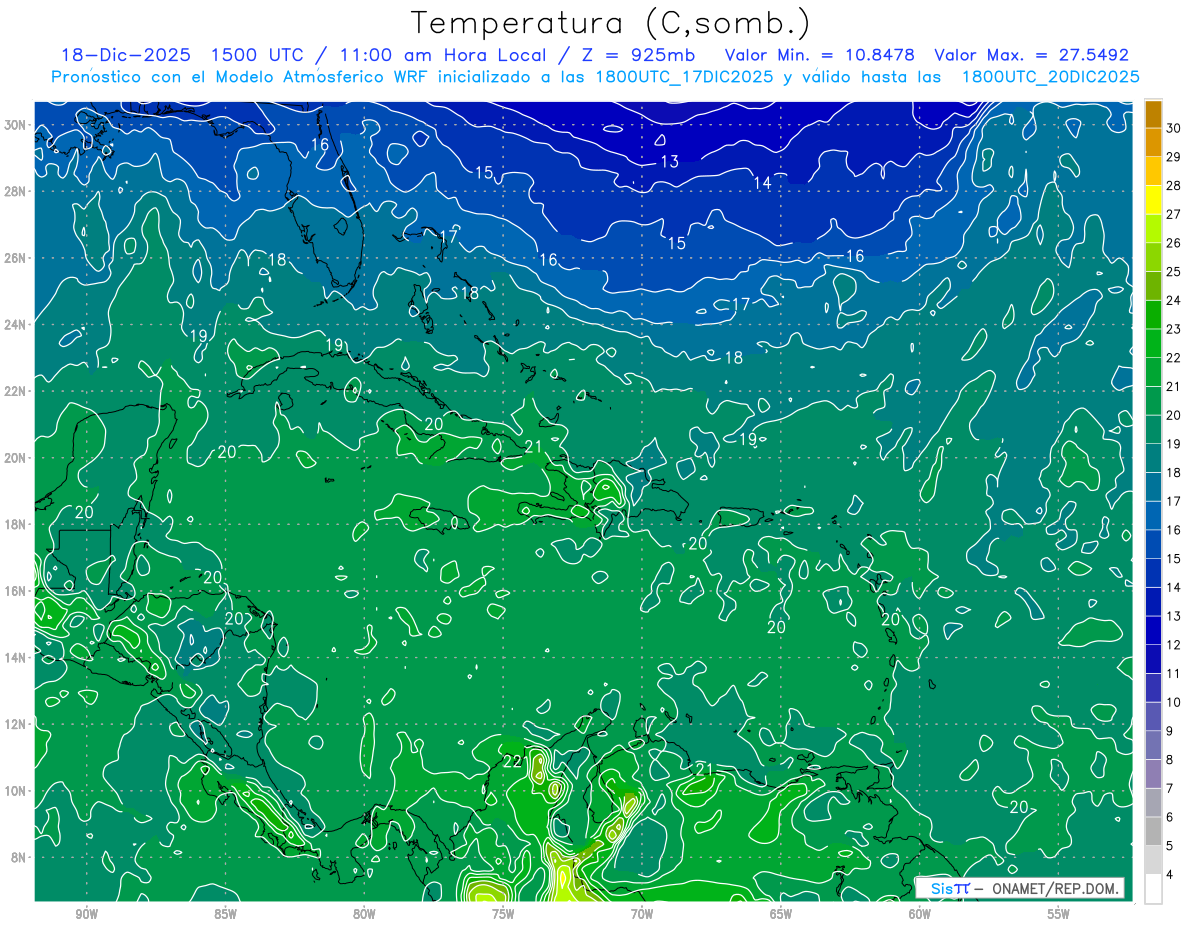Click the 85W longitude axis label
The image size is (1200, 927).
tap(225, 914)
